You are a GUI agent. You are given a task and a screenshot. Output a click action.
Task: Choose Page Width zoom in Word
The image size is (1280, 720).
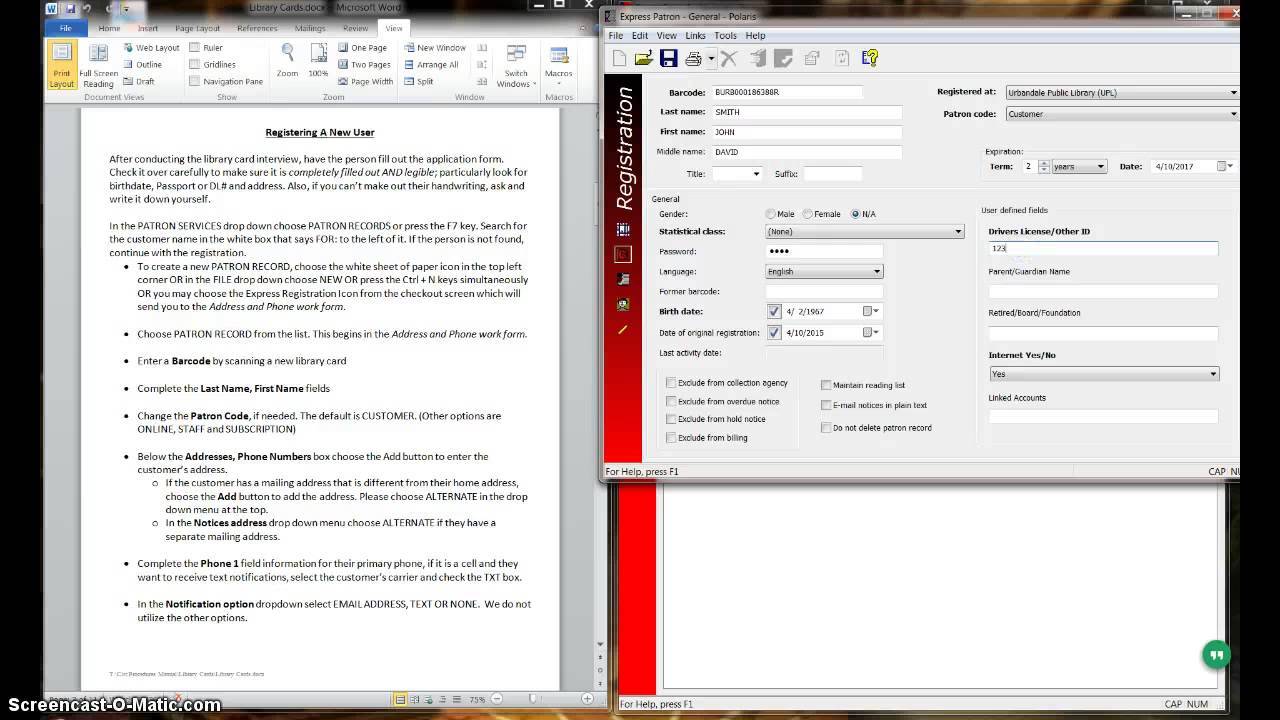pyautogui.click(x=365, y=82)
